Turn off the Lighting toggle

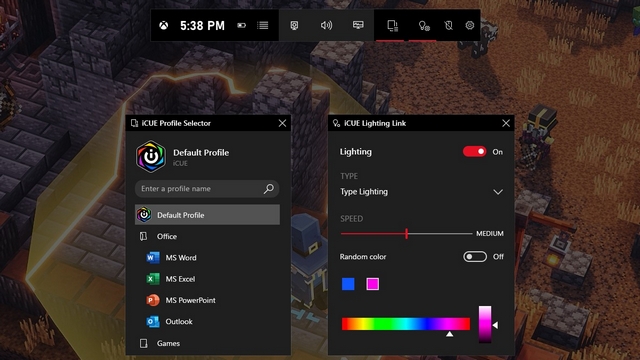click(x=474, y=152)
